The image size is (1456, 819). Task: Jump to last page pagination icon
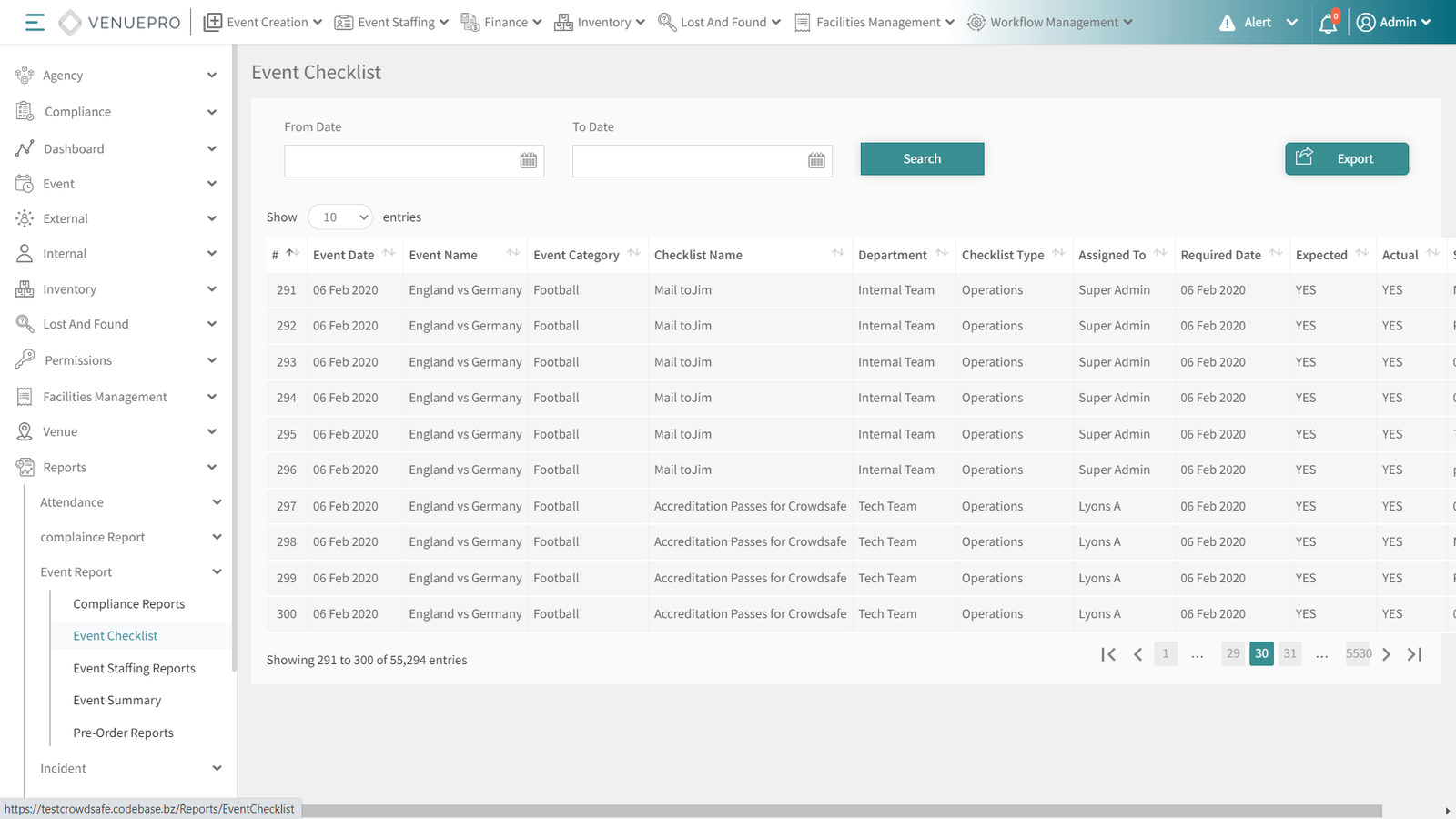1414,654
